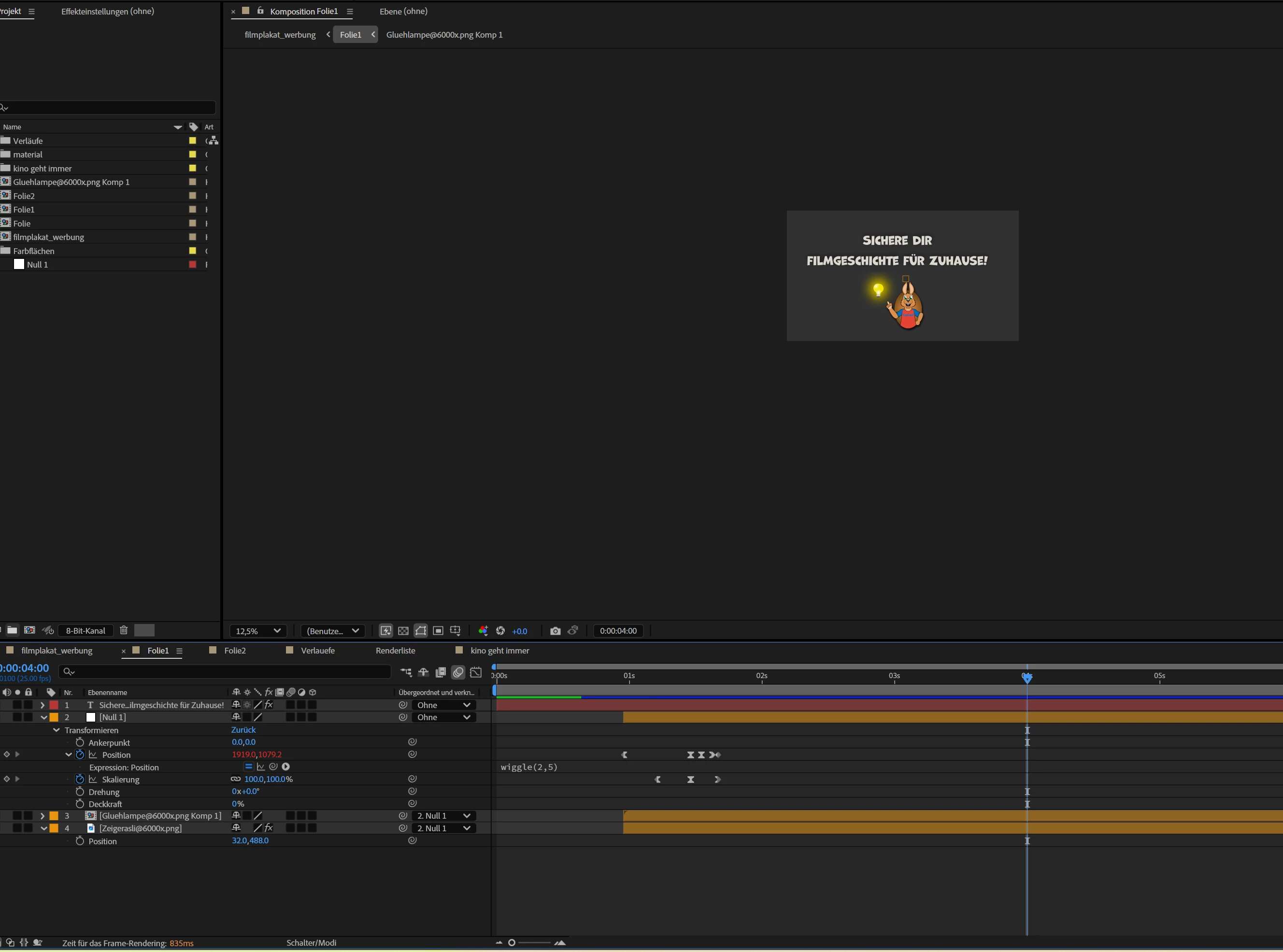Toggle mask and shape path visibility

[421, 631]
